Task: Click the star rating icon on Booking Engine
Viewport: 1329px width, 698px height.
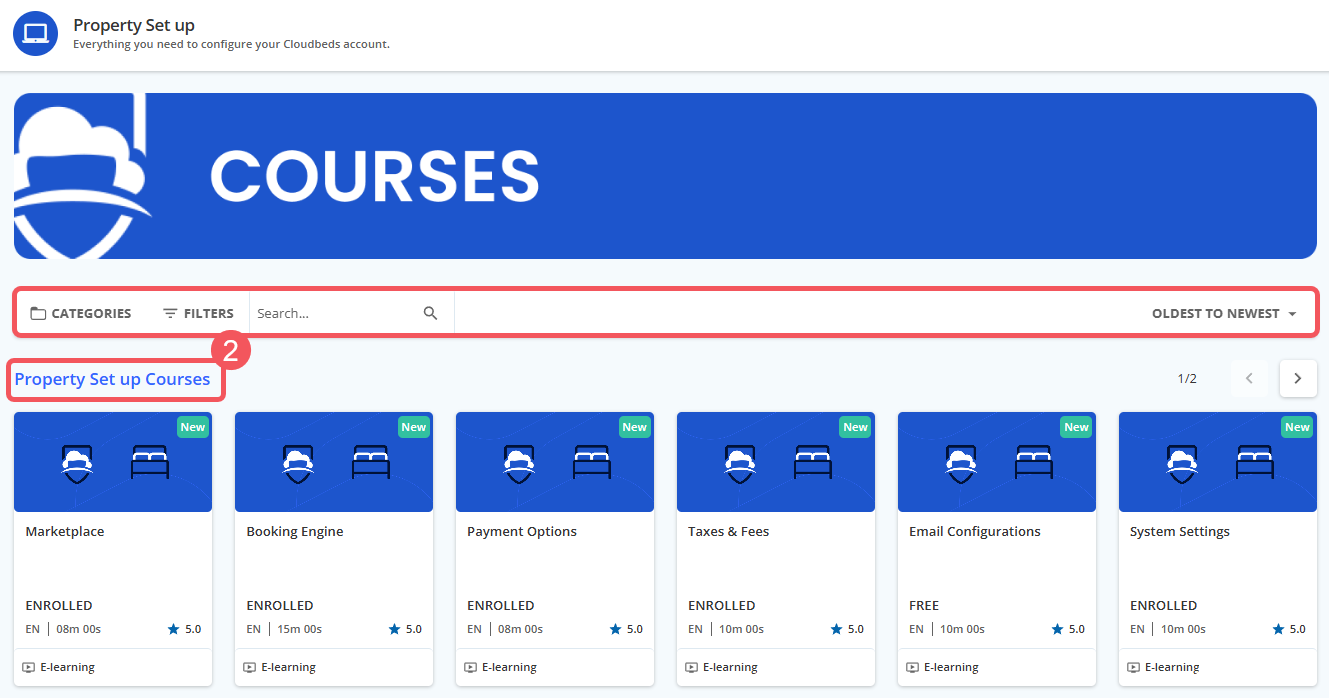Action: pyautogui.click(x=395, y=629)
